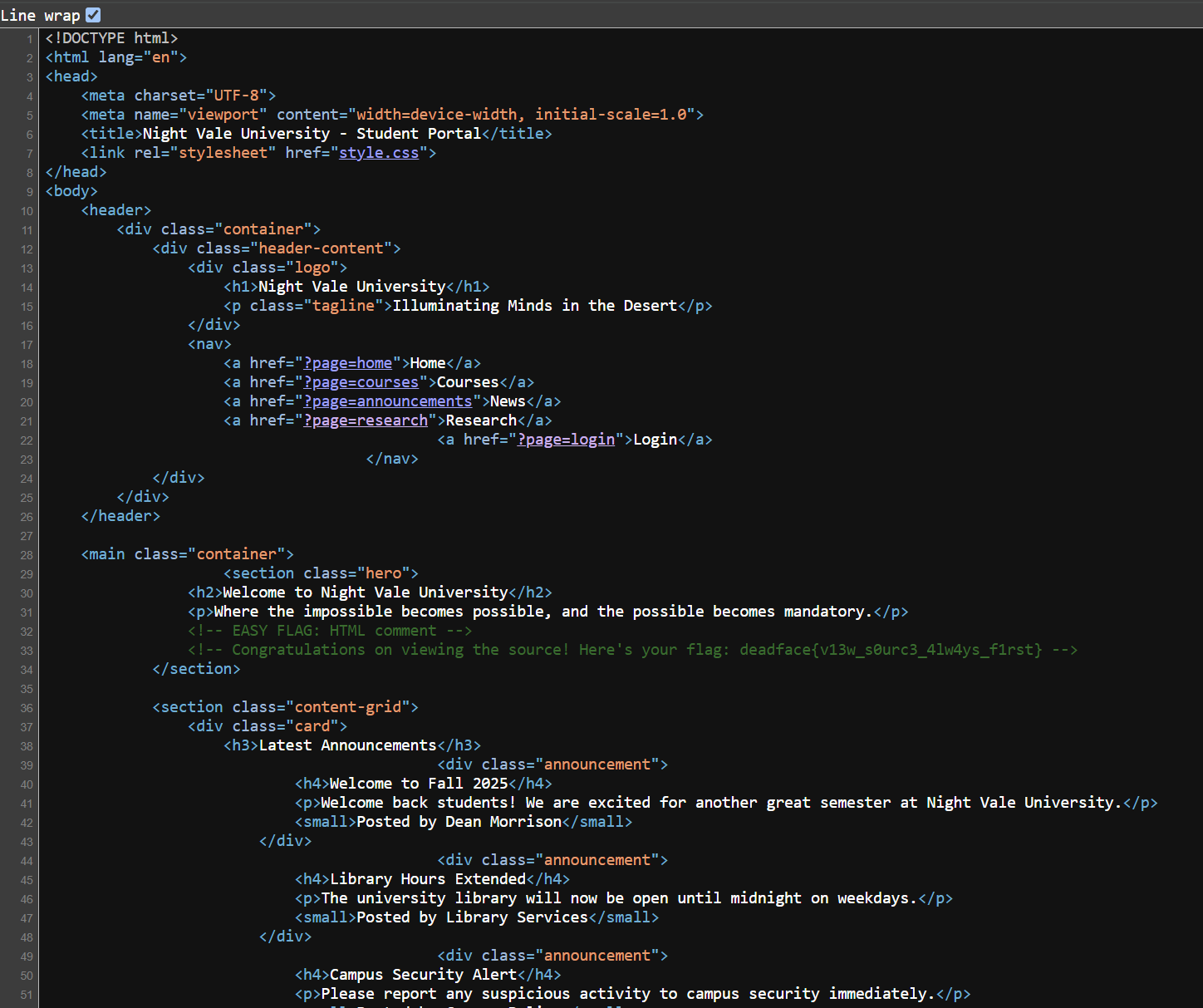1203x1008 pixels.
Task: Click line number 51
Action: tap(26, 995)
